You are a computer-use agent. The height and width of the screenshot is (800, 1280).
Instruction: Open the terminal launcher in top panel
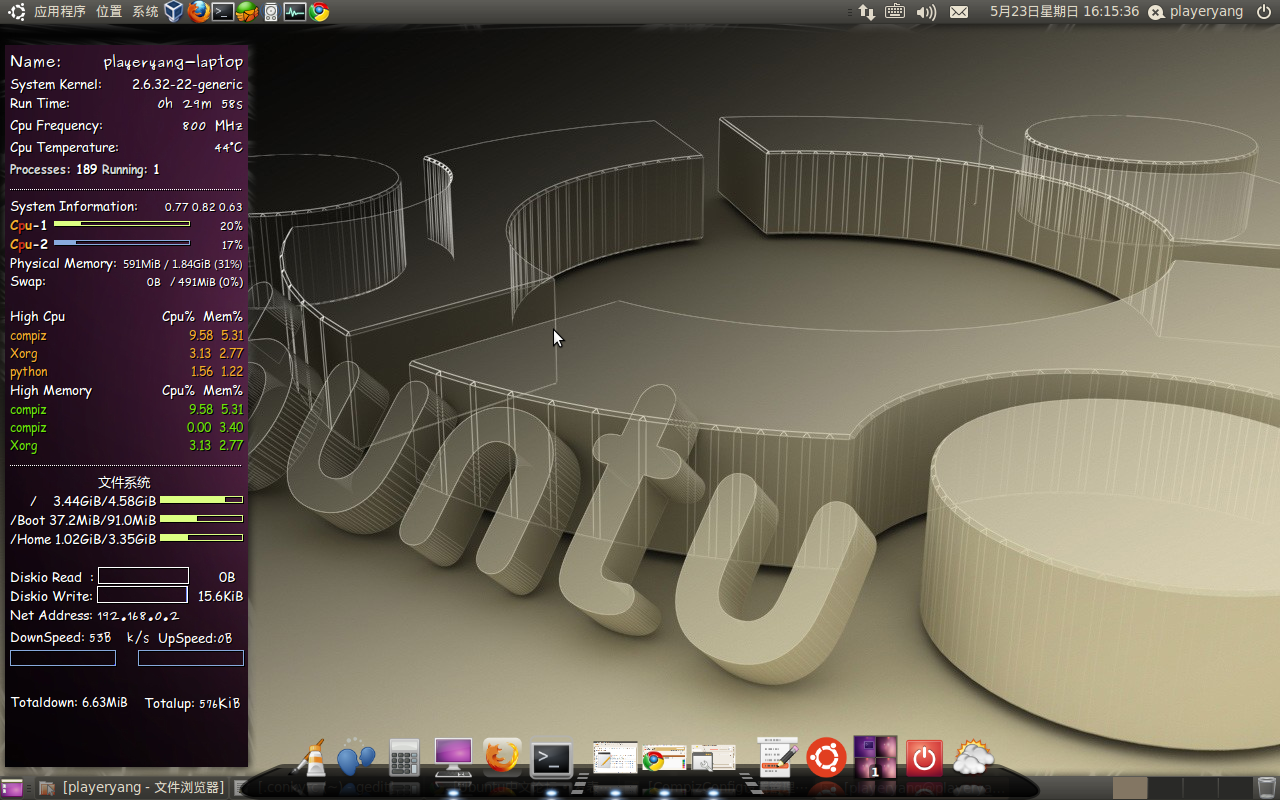[223, 12]
